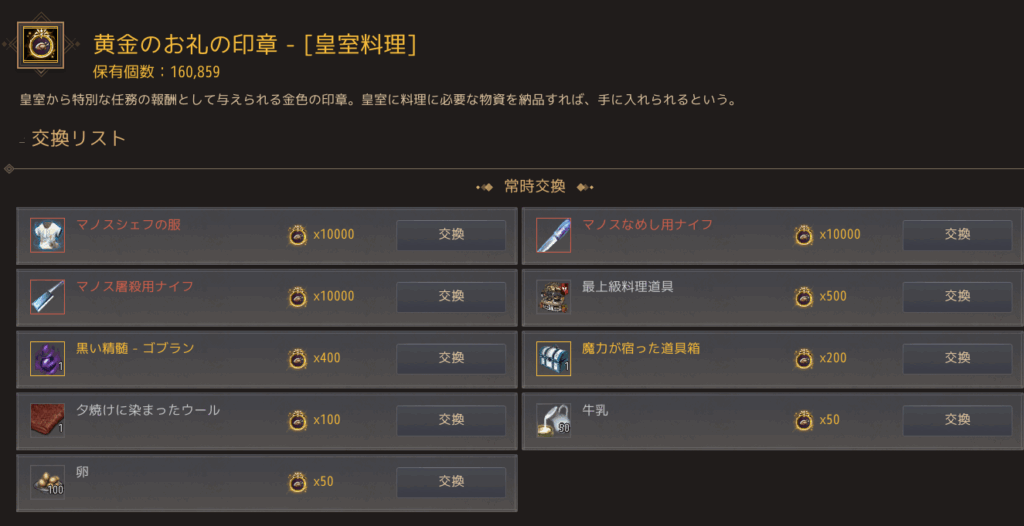This screenshot has width=1024, height=526.
Task: Click the golden seal item icon in header
Action: click(40, 45)
